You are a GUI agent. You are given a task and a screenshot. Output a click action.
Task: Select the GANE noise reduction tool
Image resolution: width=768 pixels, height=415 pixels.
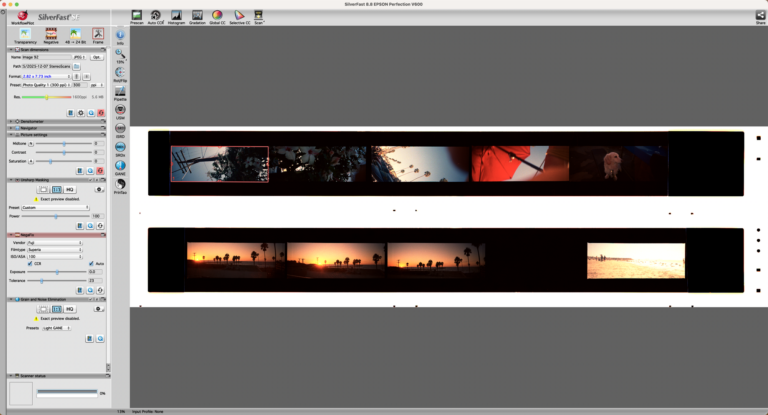point(120,166)
